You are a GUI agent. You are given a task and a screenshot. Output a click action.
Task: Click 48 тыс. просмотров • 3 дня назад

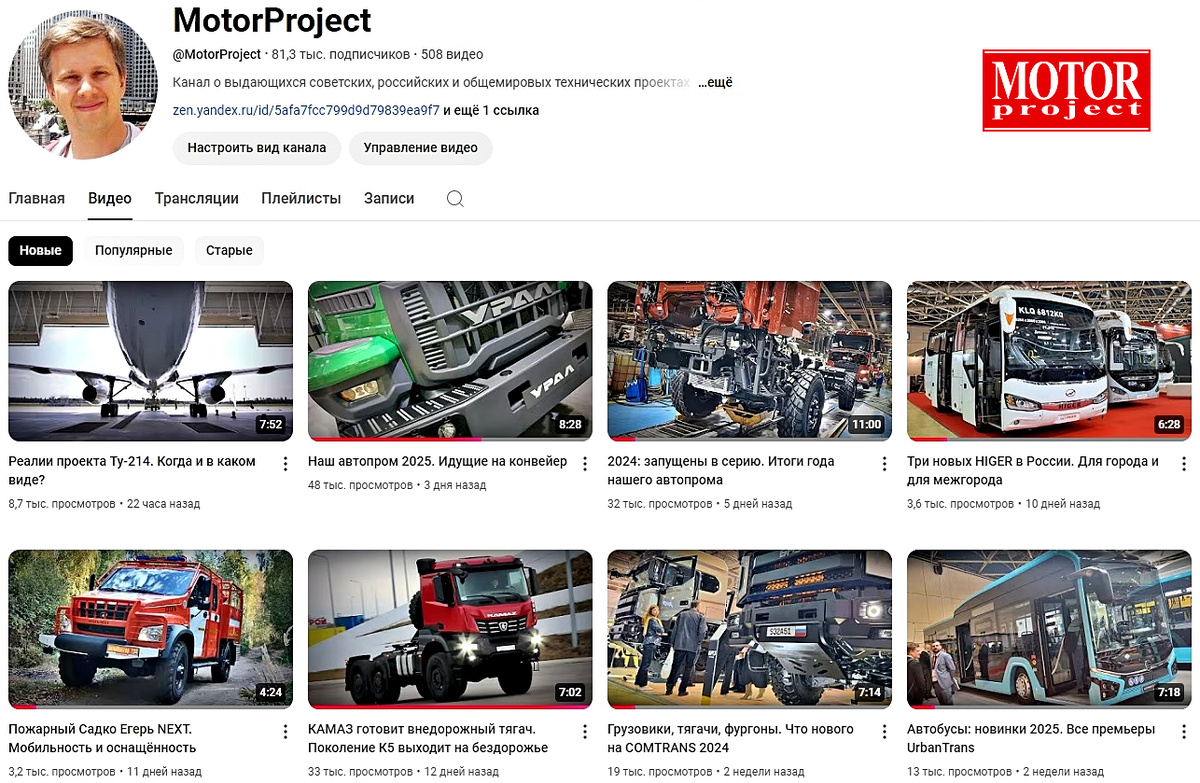(397, 485)
